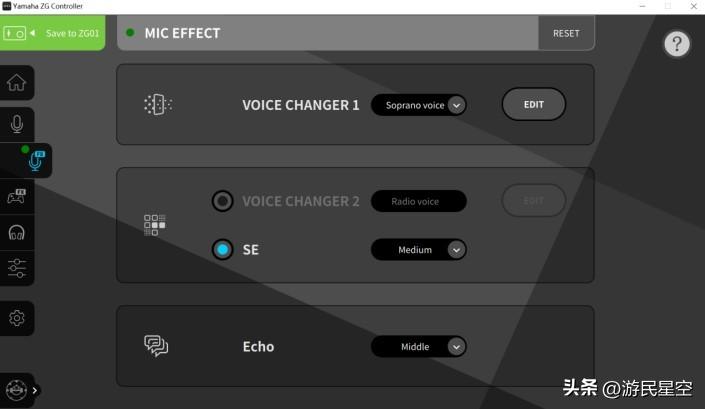Expand the bottom-left device panel arrow
Viewport: 705px width, 409px height.
coord(35,391)
